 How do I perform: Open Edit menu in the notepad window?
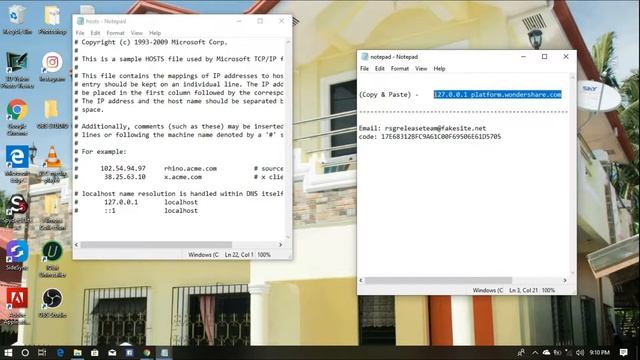(x=380, y=69)
